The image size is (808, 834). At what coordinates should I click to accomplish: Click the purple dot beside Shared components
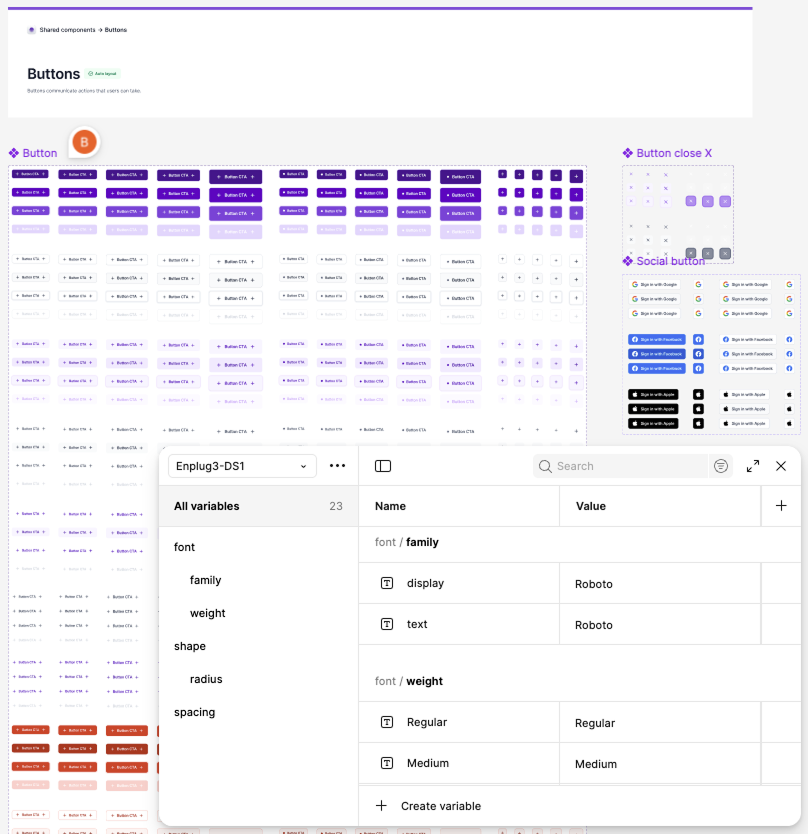[31, 30]
